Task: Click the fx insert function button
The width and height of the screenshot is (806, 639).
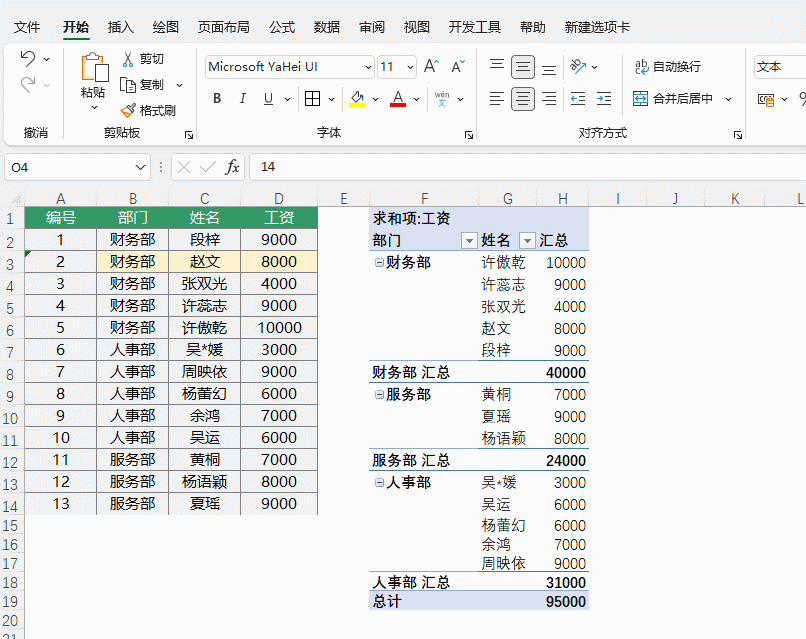Action: [x=232, y=167]
